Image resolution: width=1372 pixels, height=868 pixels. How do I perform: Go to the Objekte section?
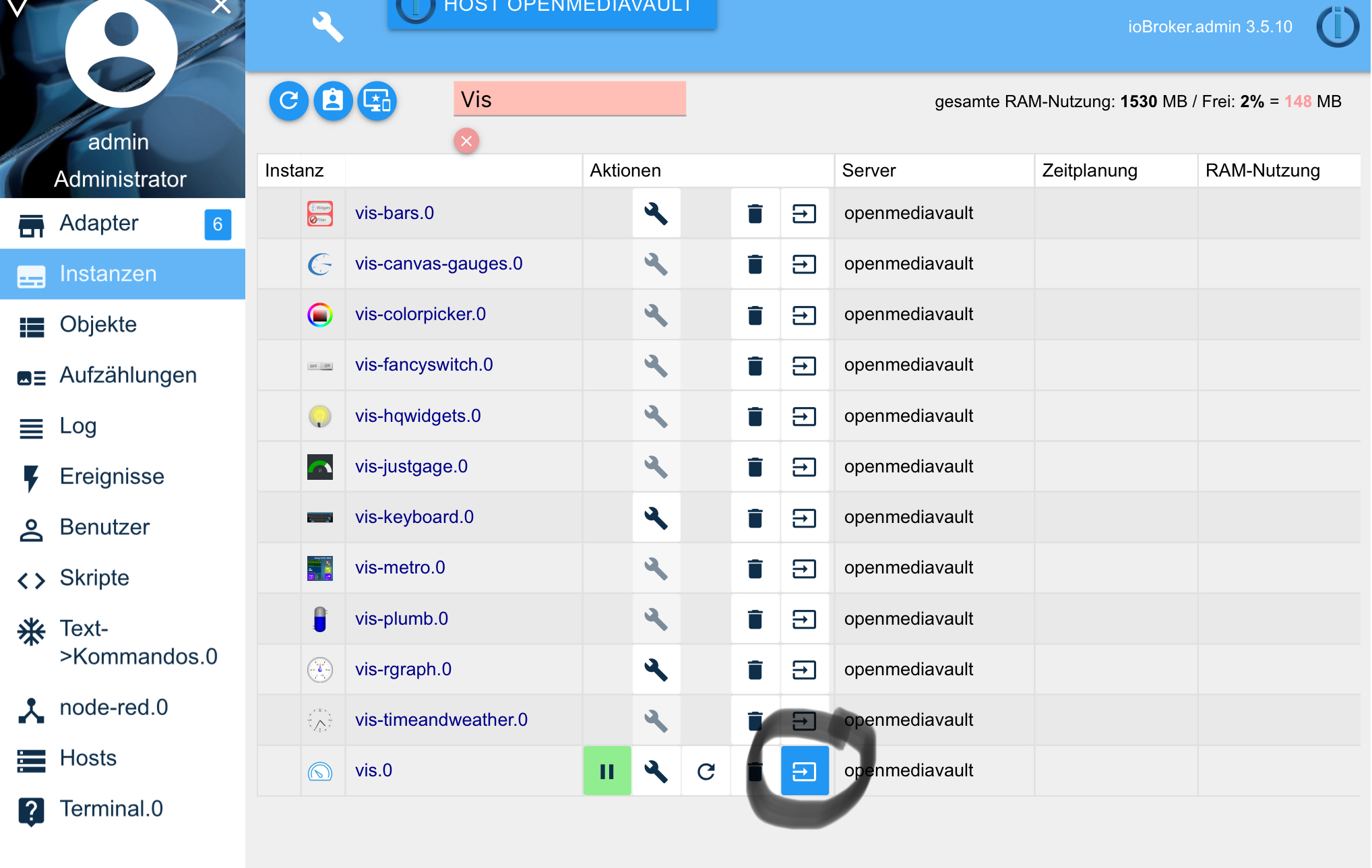[98, 325]
